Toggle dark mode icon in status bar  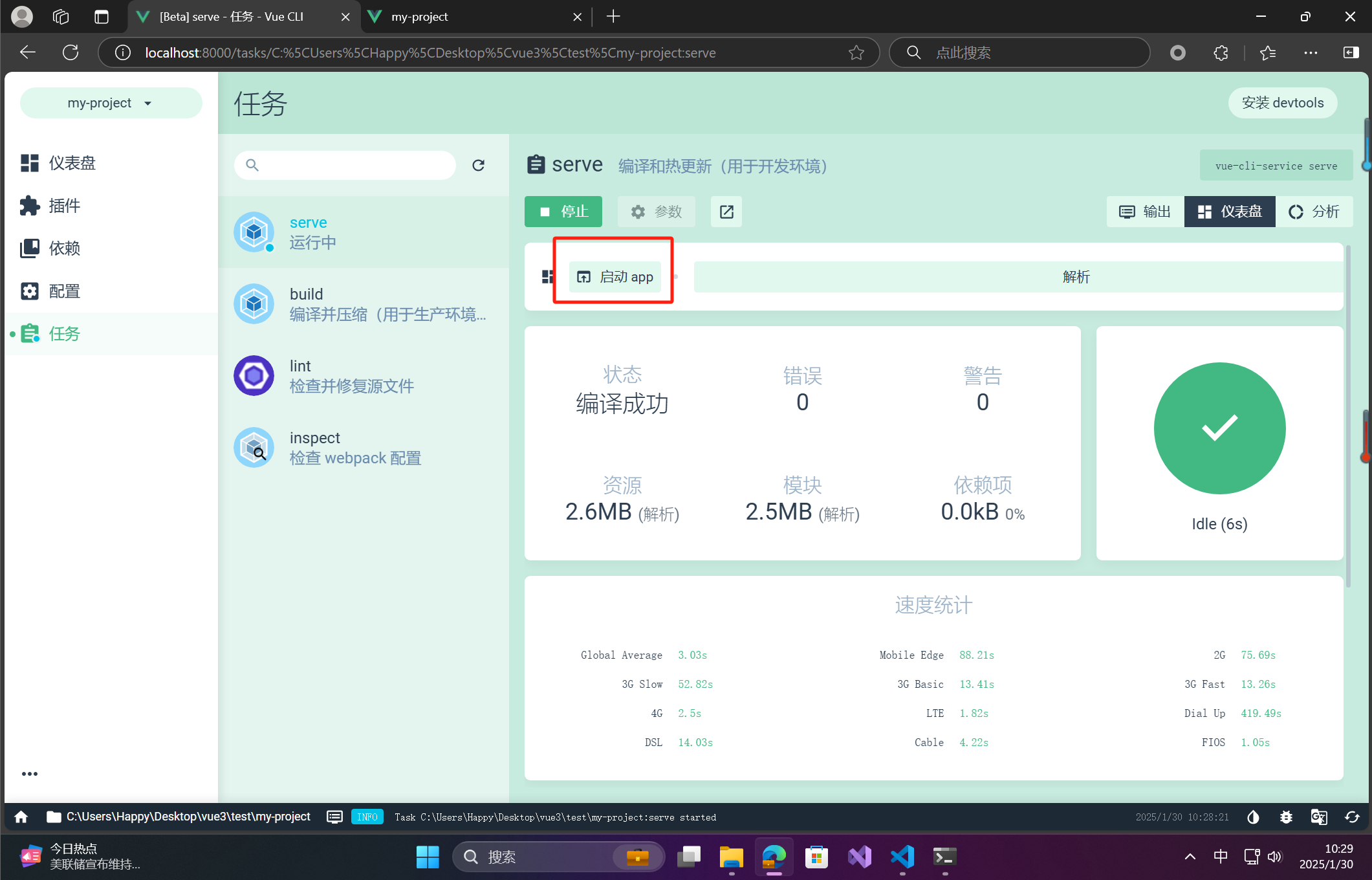tap(1253, 817)
